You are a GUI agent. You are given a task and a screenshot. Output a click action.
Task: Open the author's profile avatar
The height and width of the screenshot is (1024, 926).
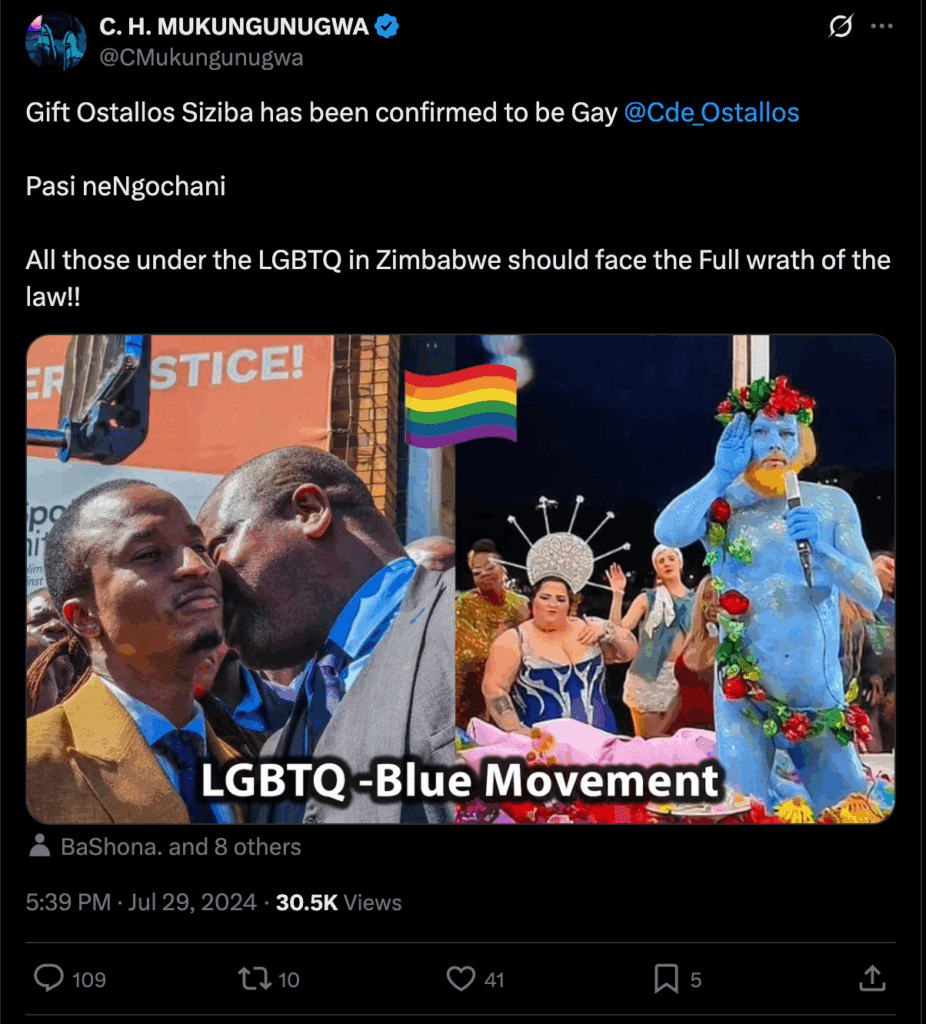(x=56, y=40)
